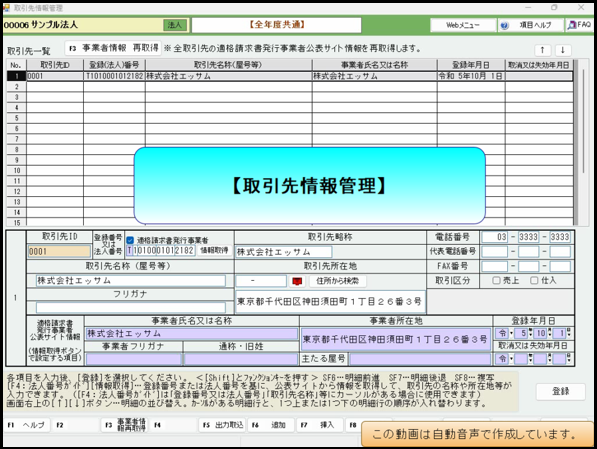The image size is (597, 449).
Task: Click 00006 サンプル法人 company name
Action: [x=41, y=25]
